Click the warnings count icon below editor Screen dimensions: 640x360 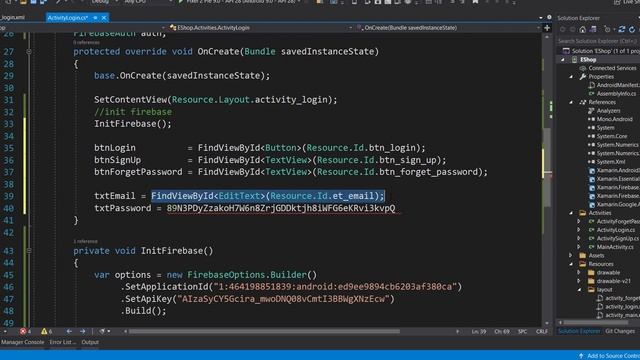44,331
